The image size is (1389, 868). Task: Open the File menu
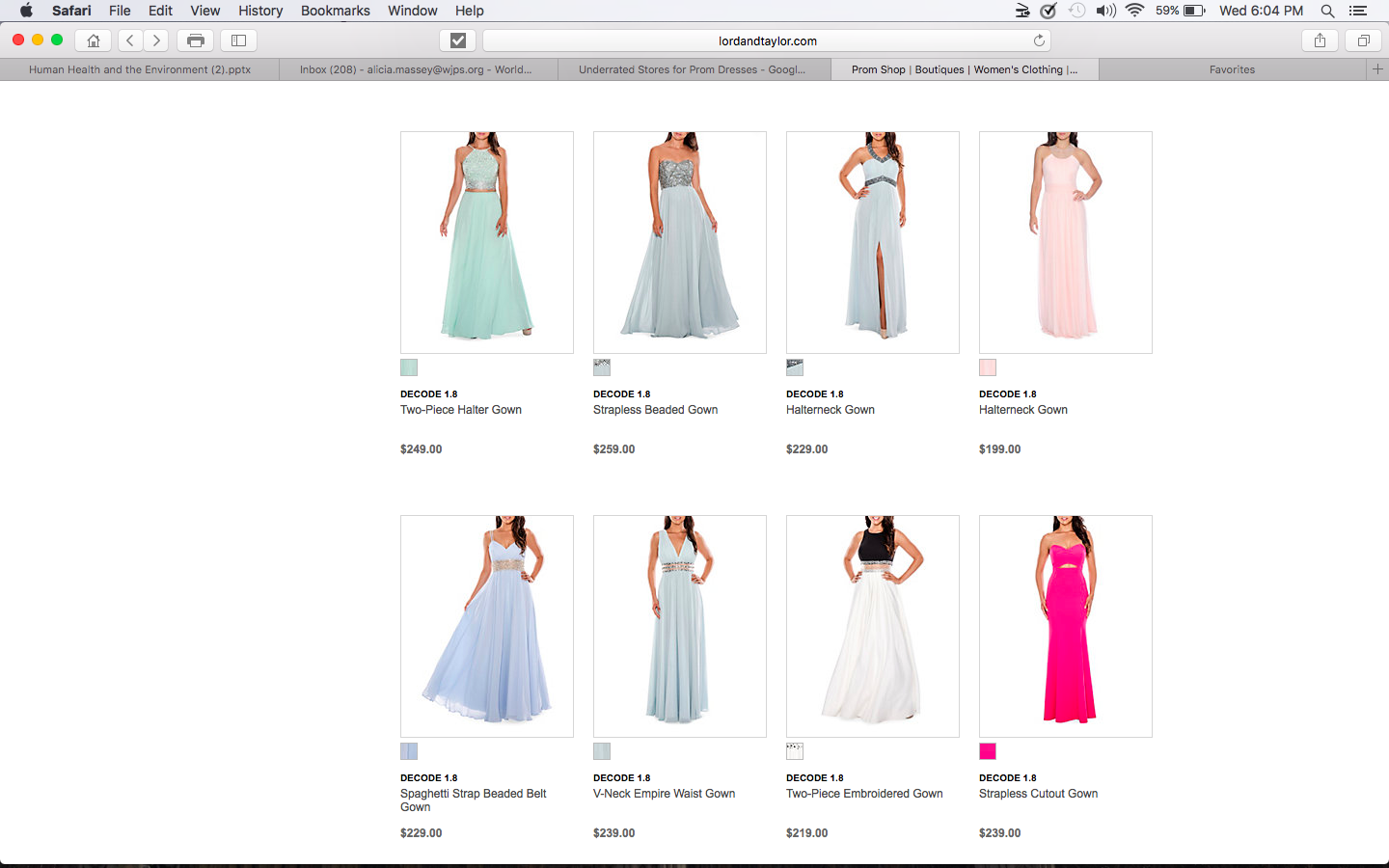tap(120, 11)
